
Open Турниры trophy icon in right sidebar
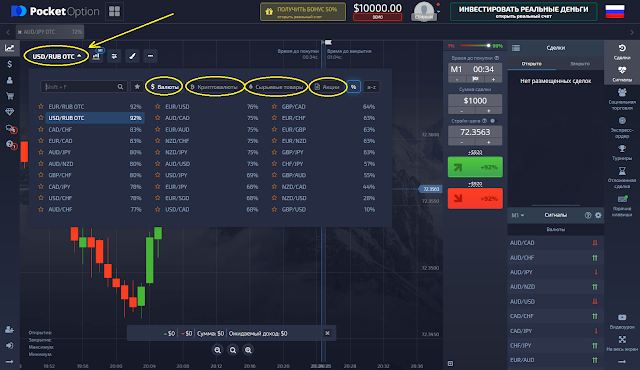tap(622, 153)
